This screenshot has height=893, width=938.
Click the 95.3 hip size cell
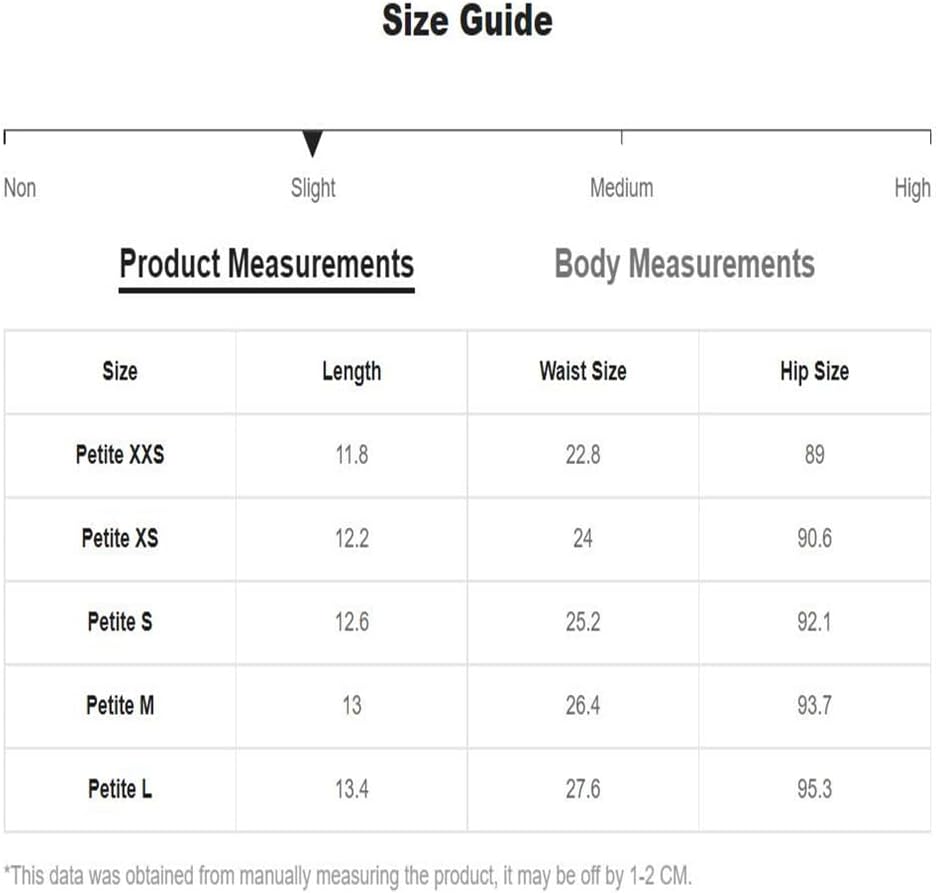[814, 789]
